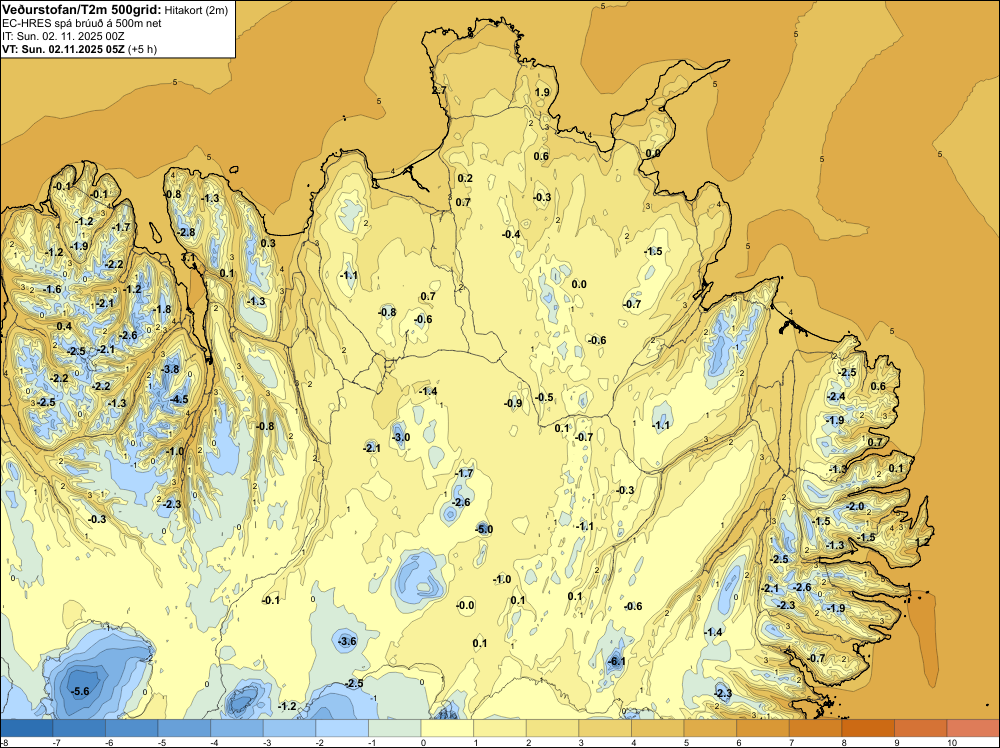Click the temperature value -3.8 on the map
This screenshot has width=1000, height=748.
pos(170,369)
